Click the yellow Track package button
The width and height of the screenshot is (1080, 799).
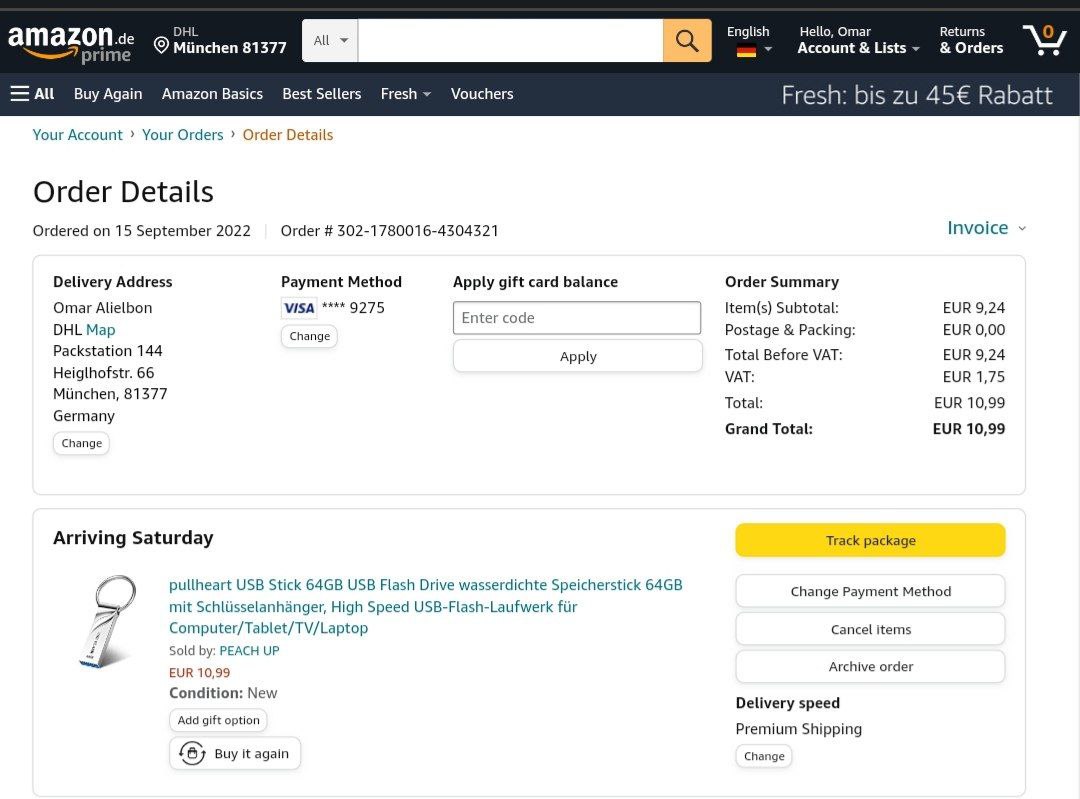coord(870,540)
